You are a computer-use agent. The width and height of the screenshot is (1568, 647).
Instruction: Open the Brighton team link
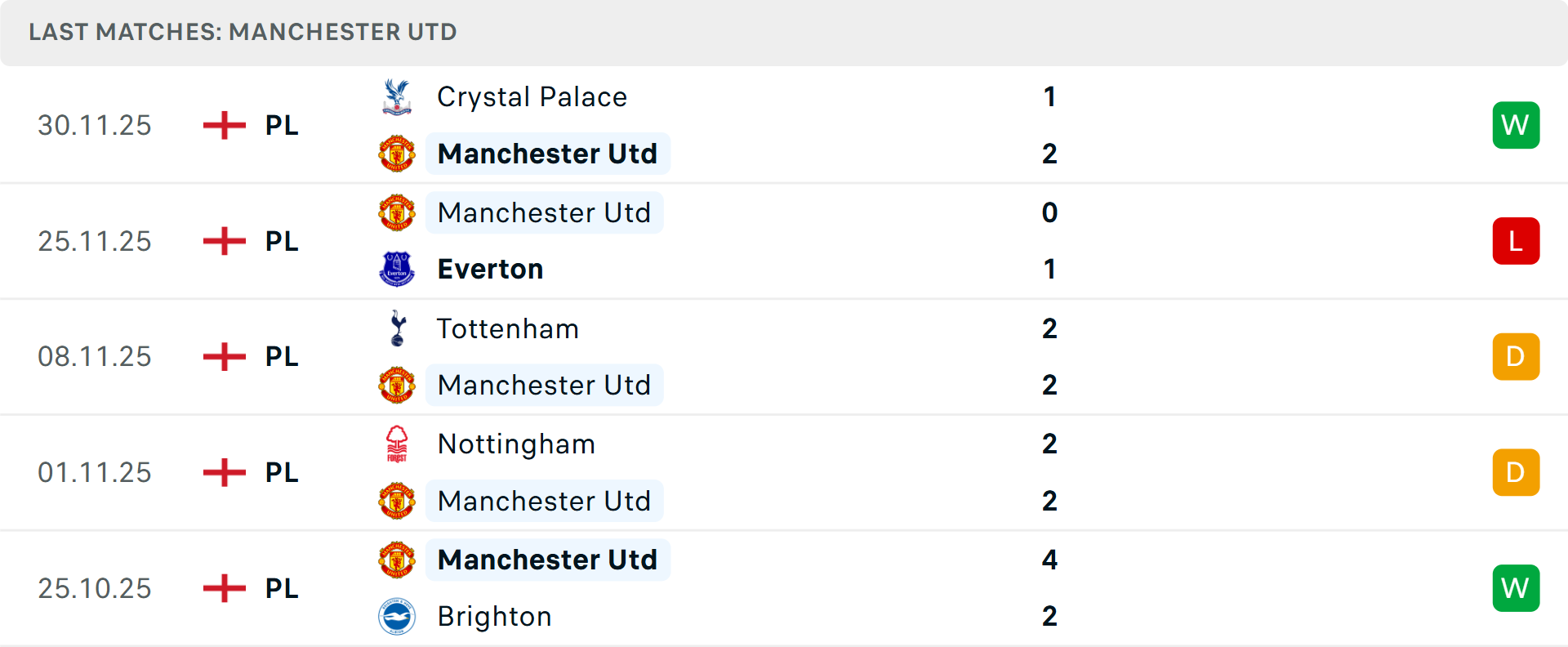point(494,617)
